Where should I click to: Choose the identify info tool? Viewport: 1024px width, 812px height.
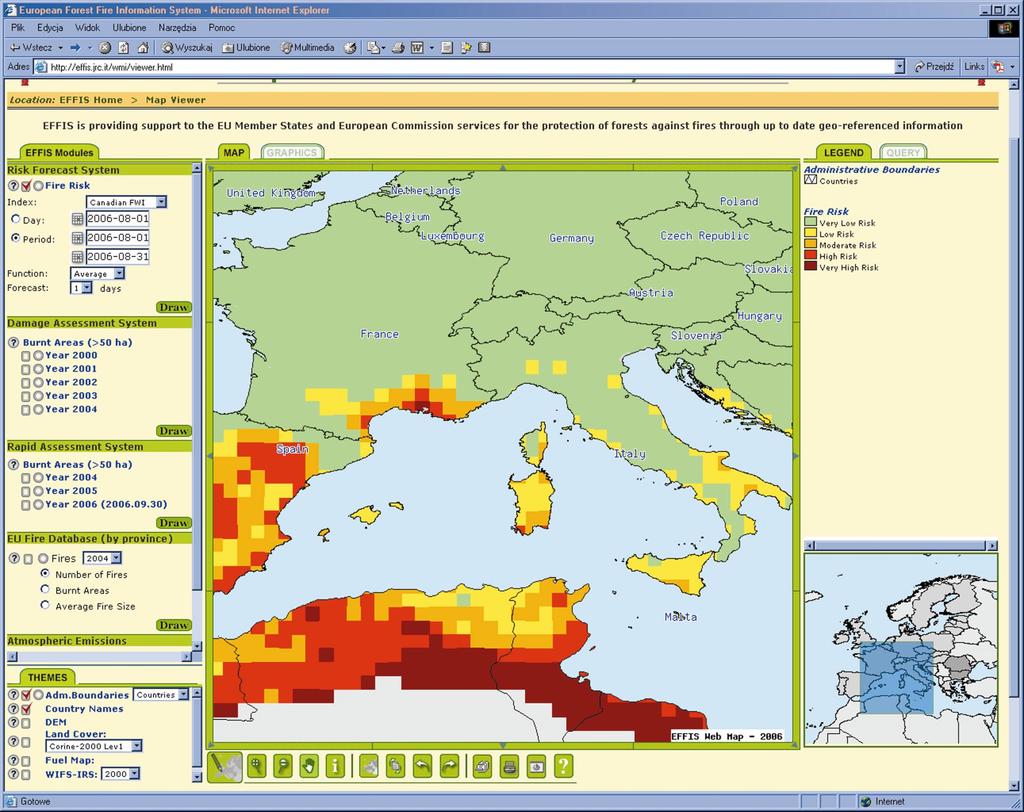coord(335,766)
